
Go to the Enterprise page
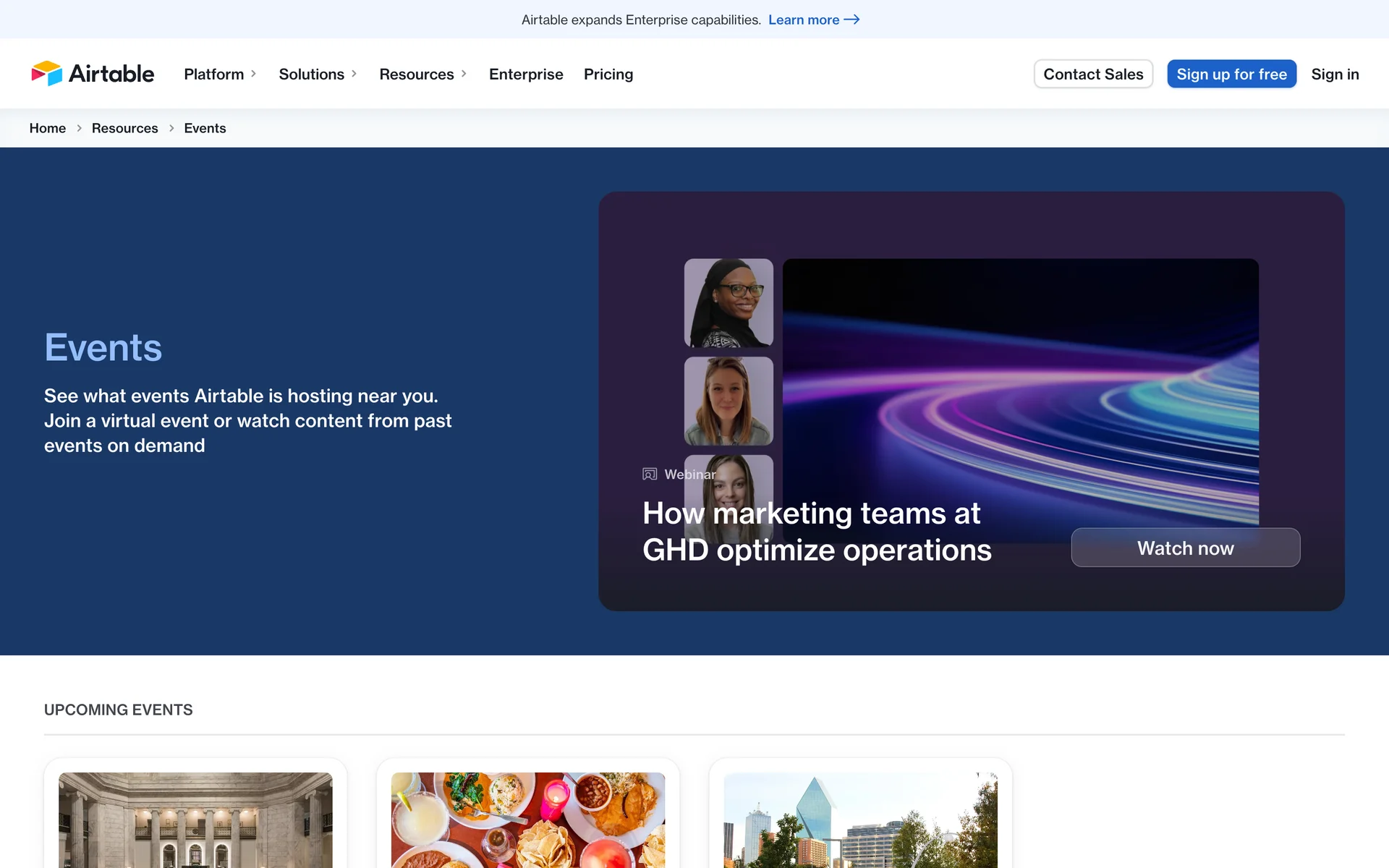point(526,74)
